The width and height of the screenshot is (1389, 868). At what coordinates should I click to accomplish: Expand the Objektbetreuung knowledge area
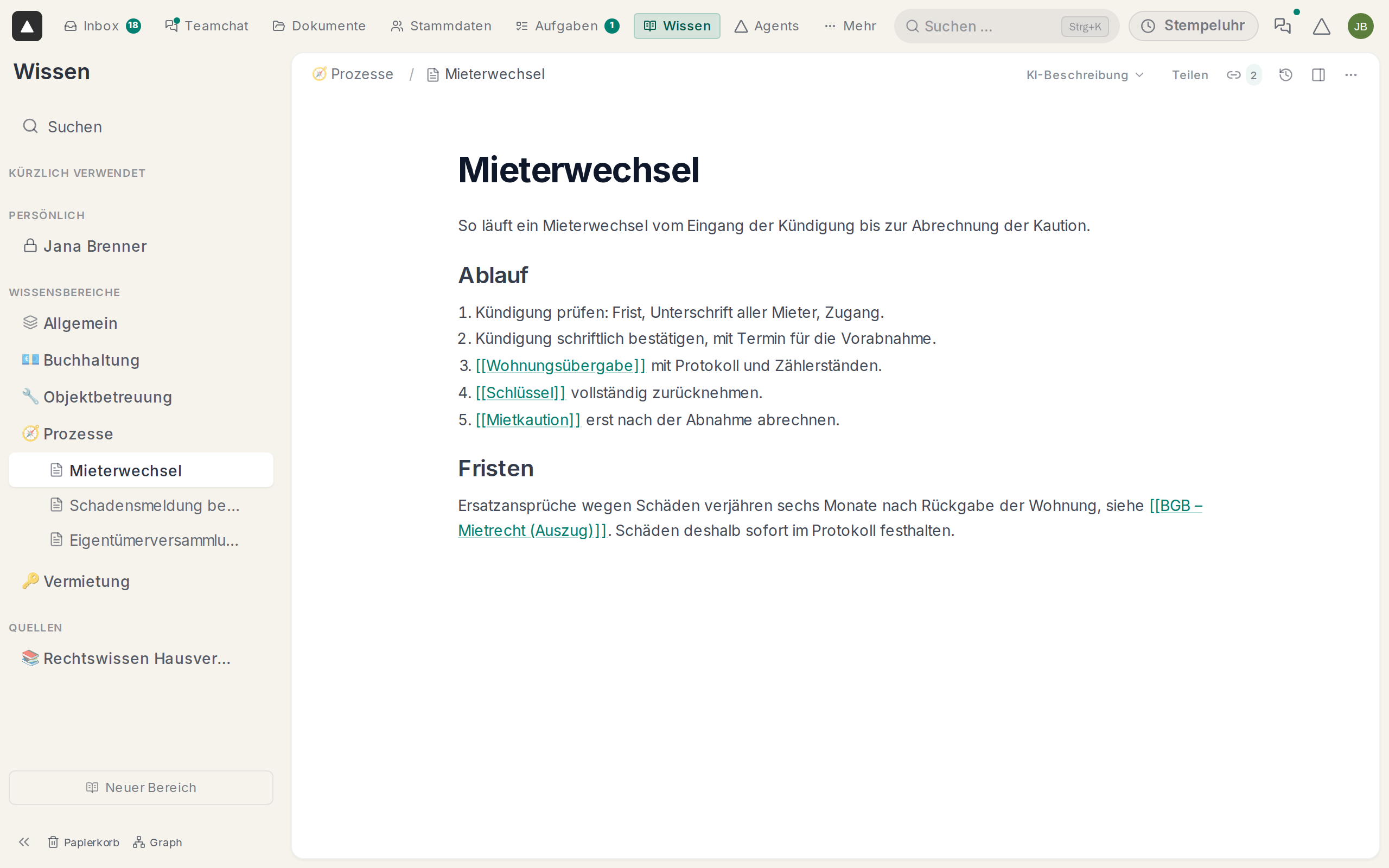click(141, 397)
